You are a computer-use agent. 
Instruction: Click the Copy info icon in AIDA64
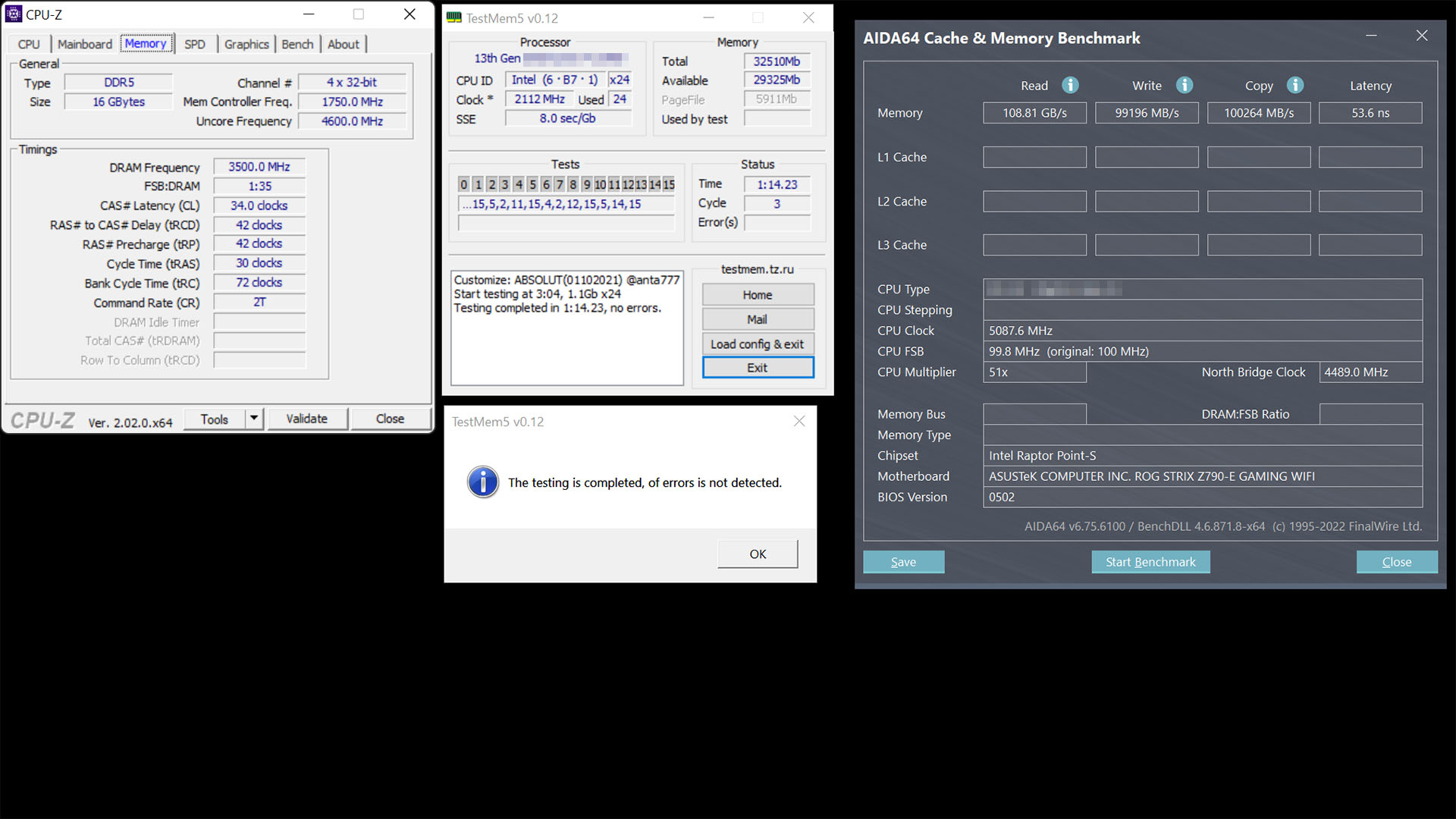tap(1295, 85)
